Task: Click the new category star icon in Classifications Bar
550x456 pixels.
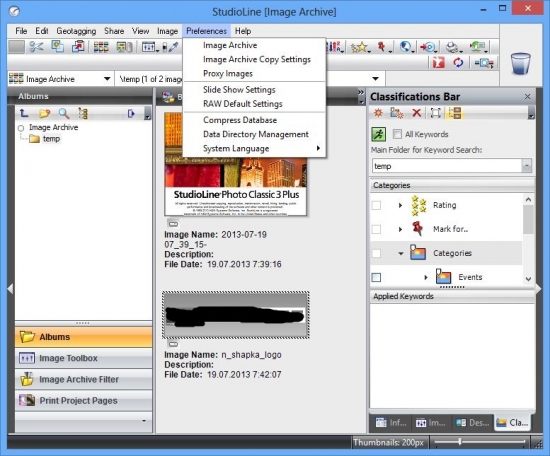Action: tap(397, 113)
